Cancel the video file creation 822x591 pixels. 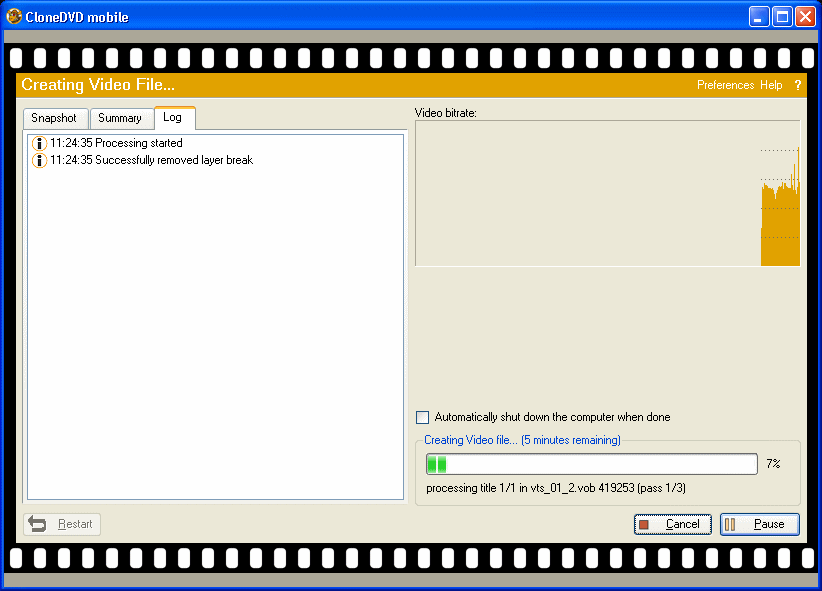click(673, 524)
